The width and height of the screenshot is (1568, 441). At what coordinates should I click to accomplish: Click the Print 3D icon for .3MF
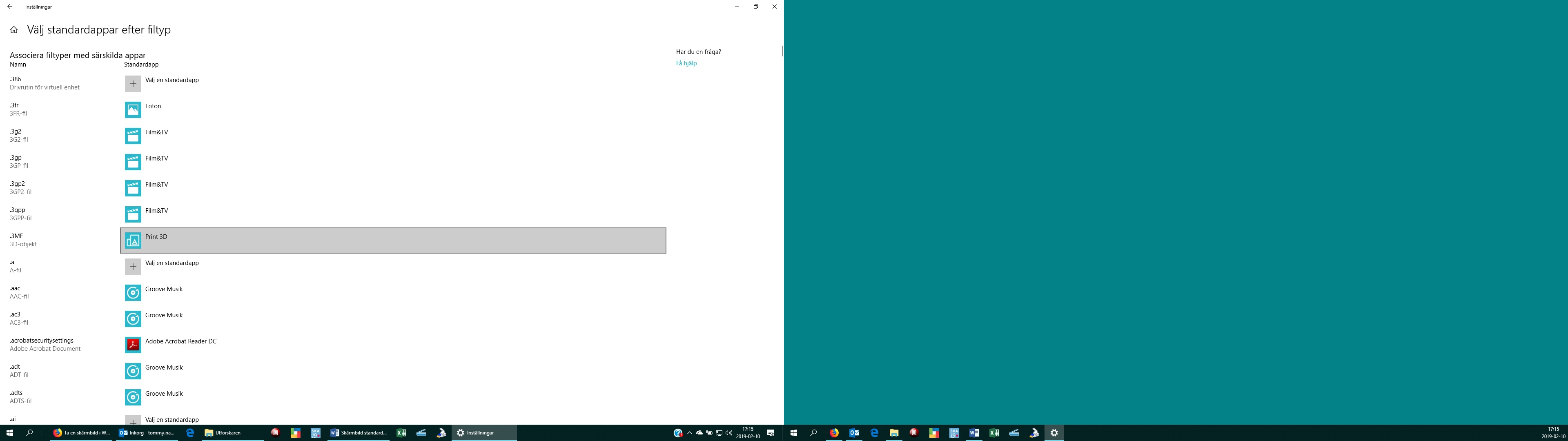click(133, 241)
